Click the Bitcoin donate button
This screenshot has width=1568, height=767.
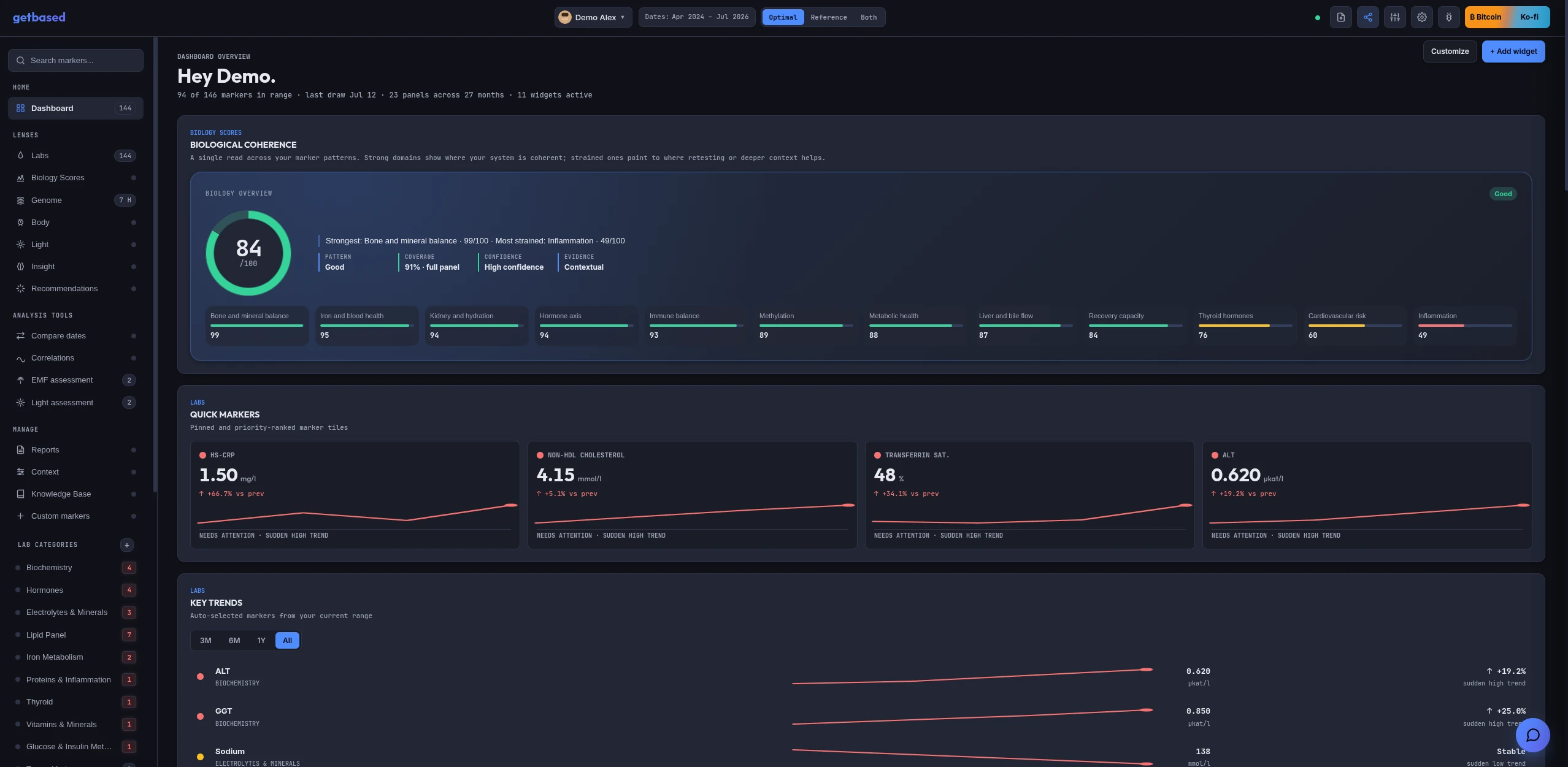click(1485, 17)
